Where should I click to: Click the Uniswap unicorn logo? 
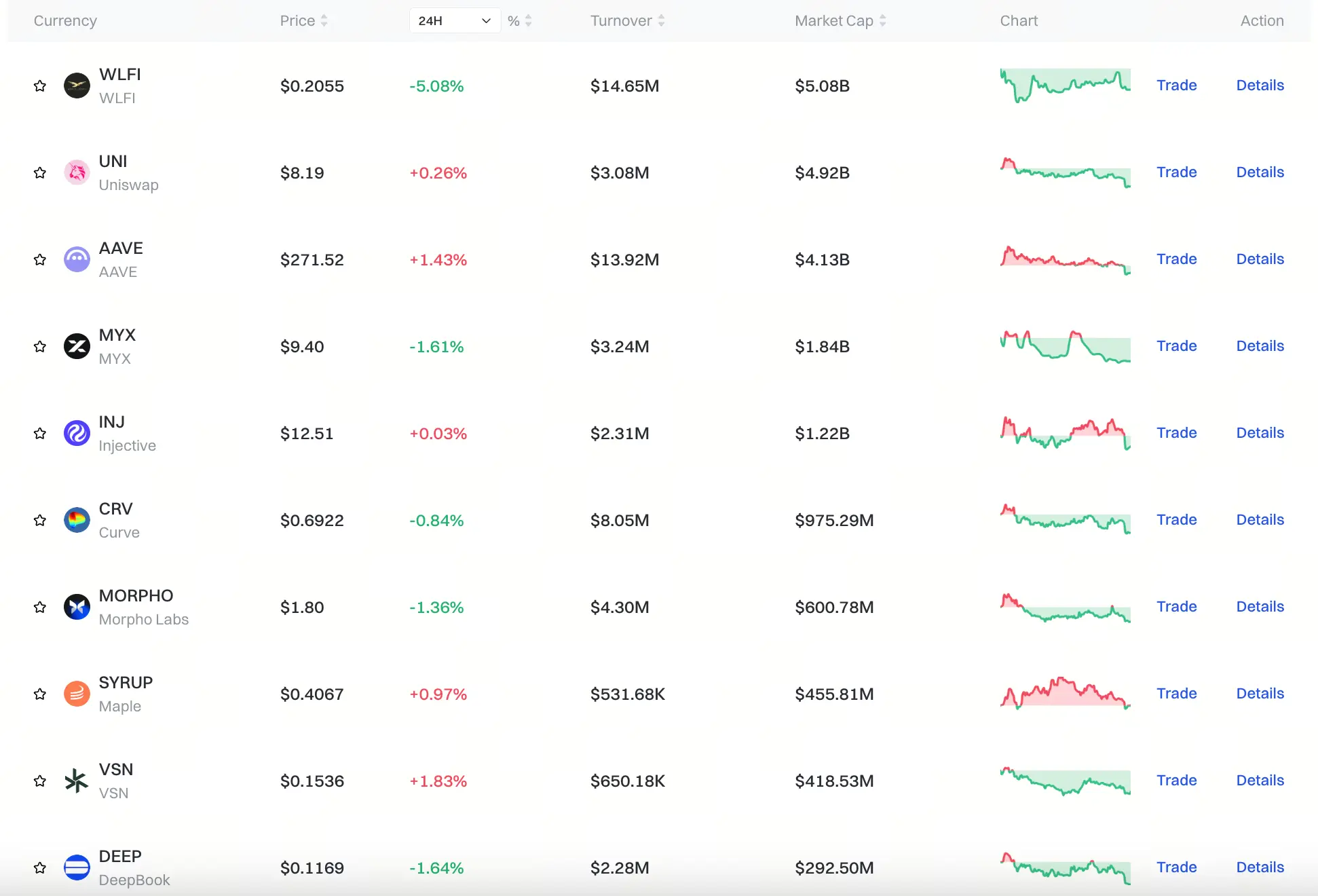point(77,172)
